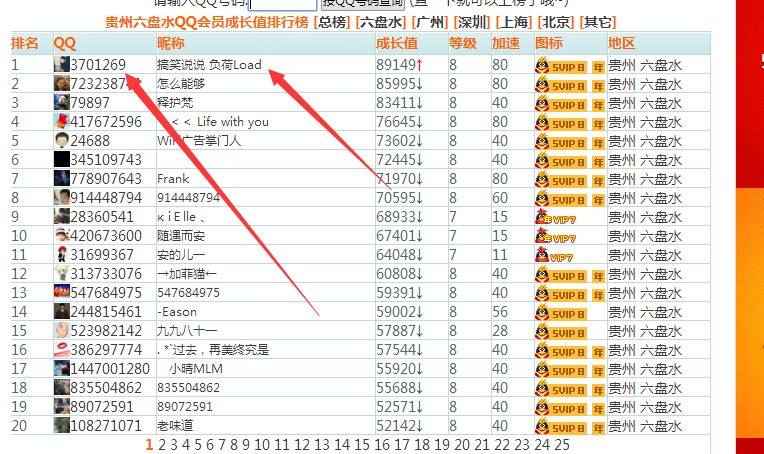764x454 pixels.
Task: Click avatar of QQ 778907643
Action: pos(61,178)
